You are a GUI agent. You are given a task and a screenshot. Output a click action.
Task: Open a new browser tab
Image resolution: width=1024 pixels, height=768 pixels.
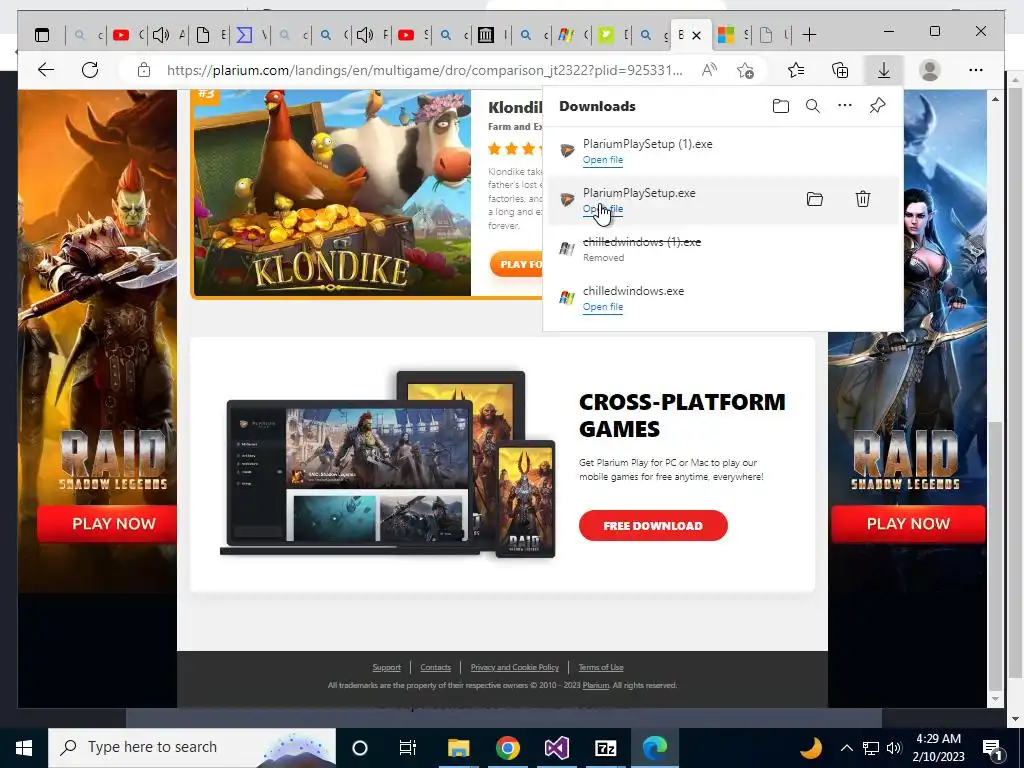point(809,35)
